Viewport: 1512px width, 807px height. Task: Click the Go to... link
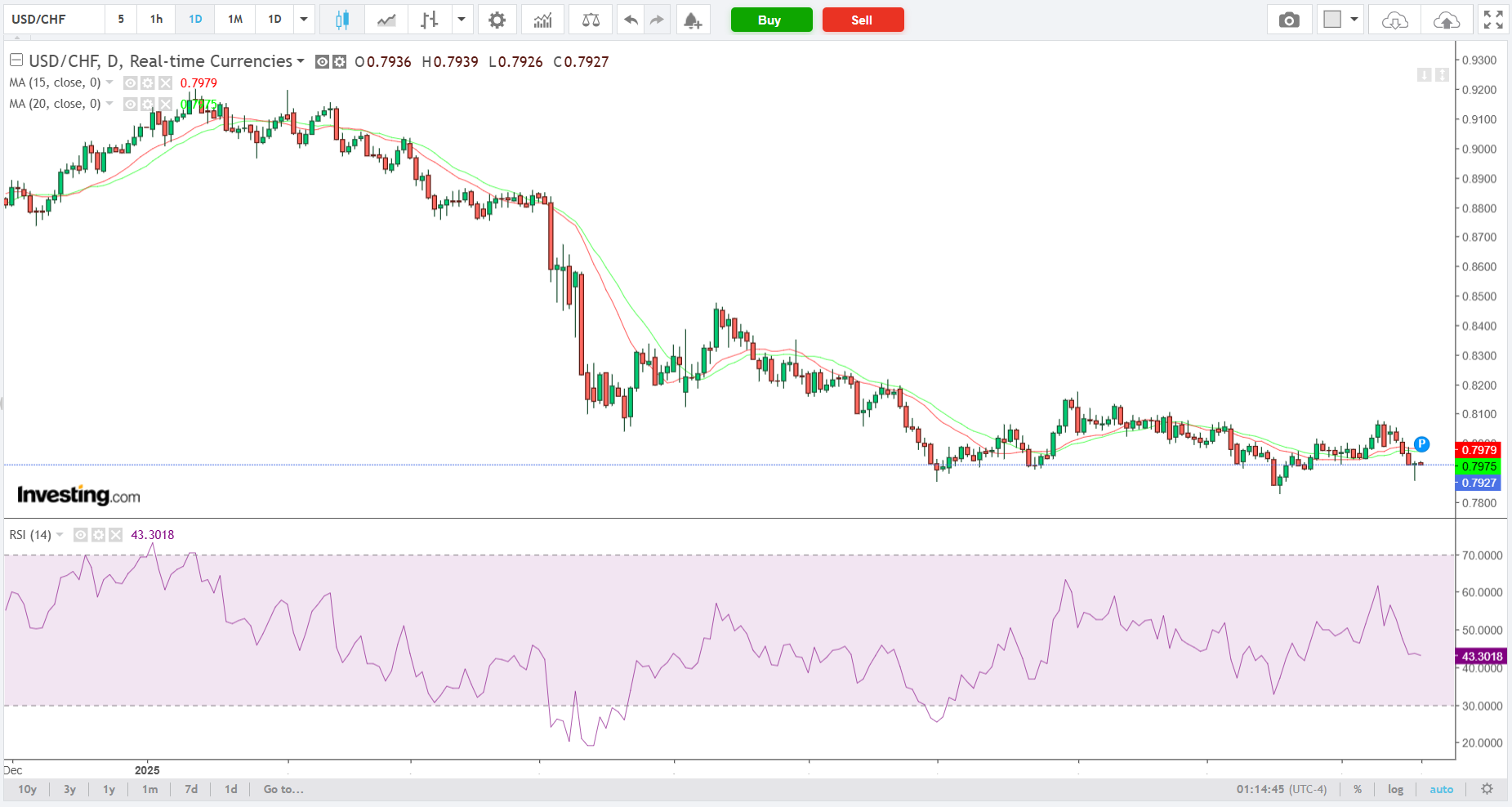click(283, 789)
